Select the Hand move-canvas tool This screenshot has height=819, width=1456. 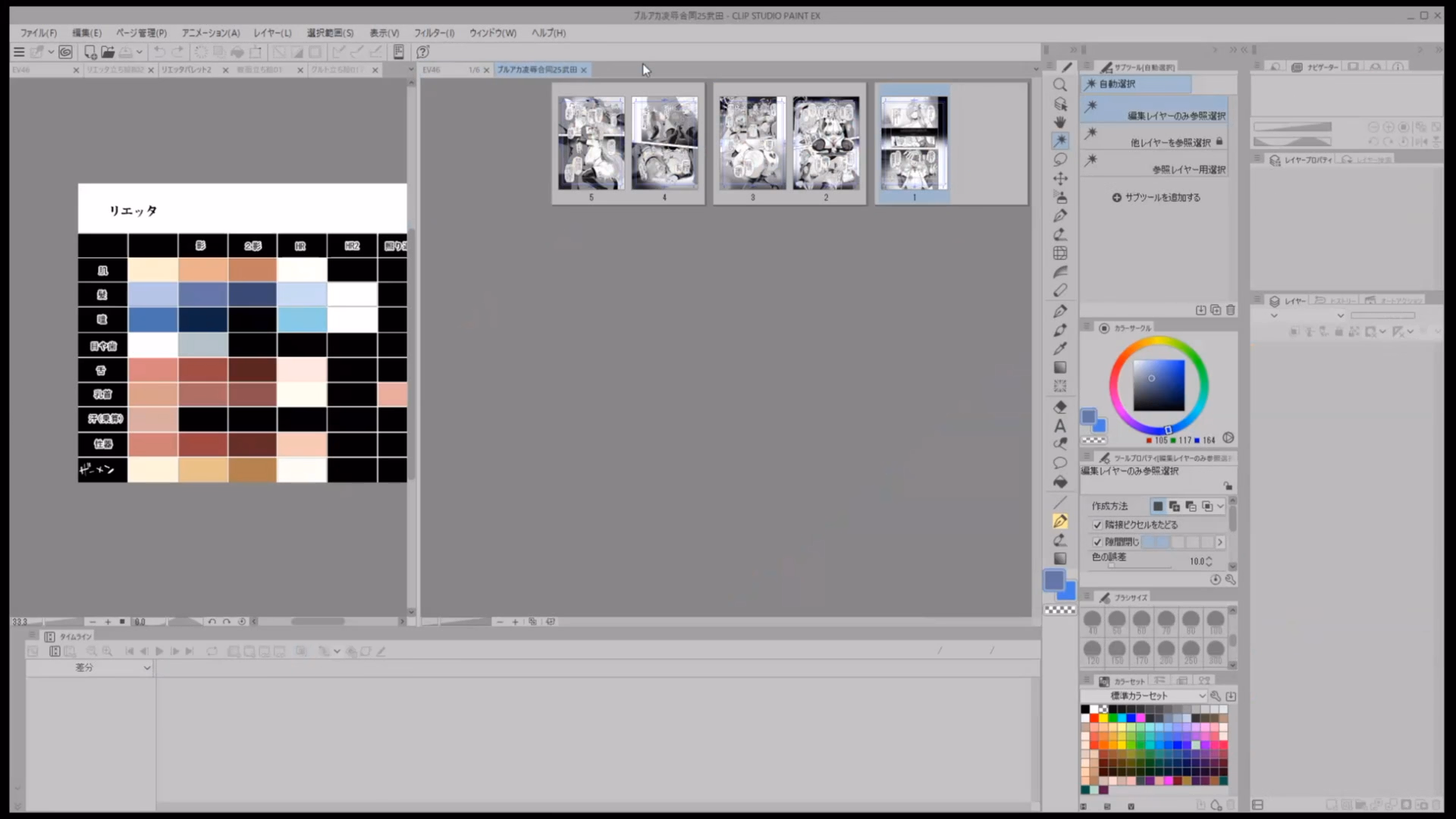tap(1060, 122)
